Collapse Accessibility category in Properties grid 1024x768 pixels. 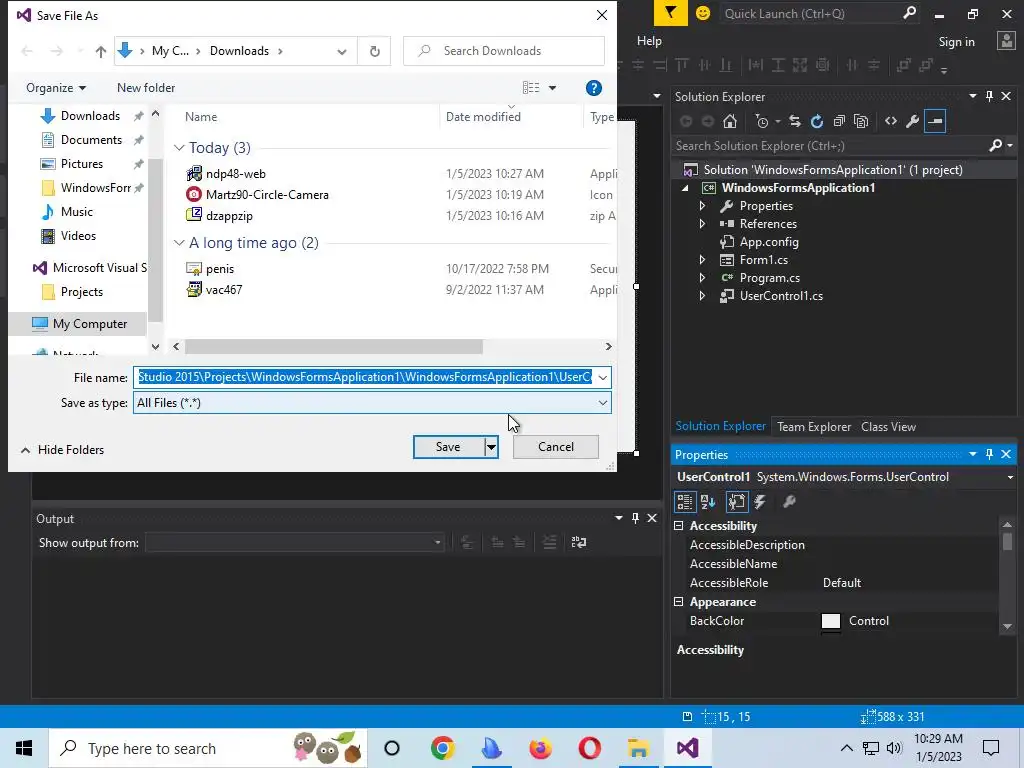(679, 526)
